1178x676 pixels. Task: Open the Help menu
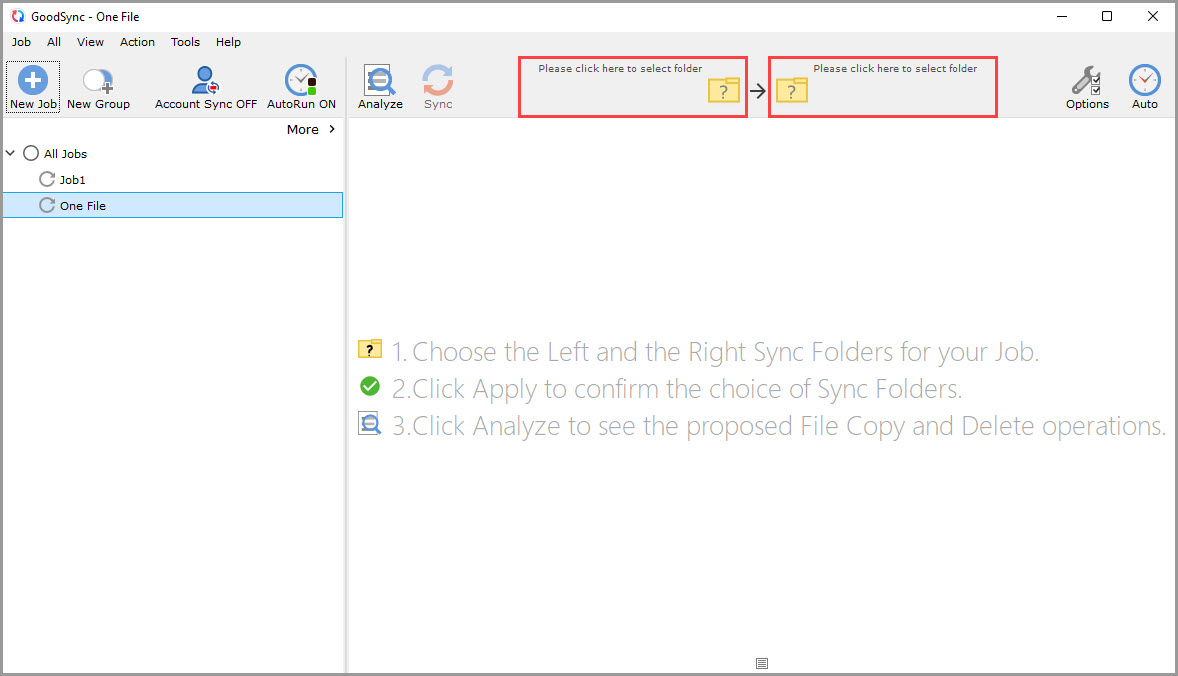228,42
